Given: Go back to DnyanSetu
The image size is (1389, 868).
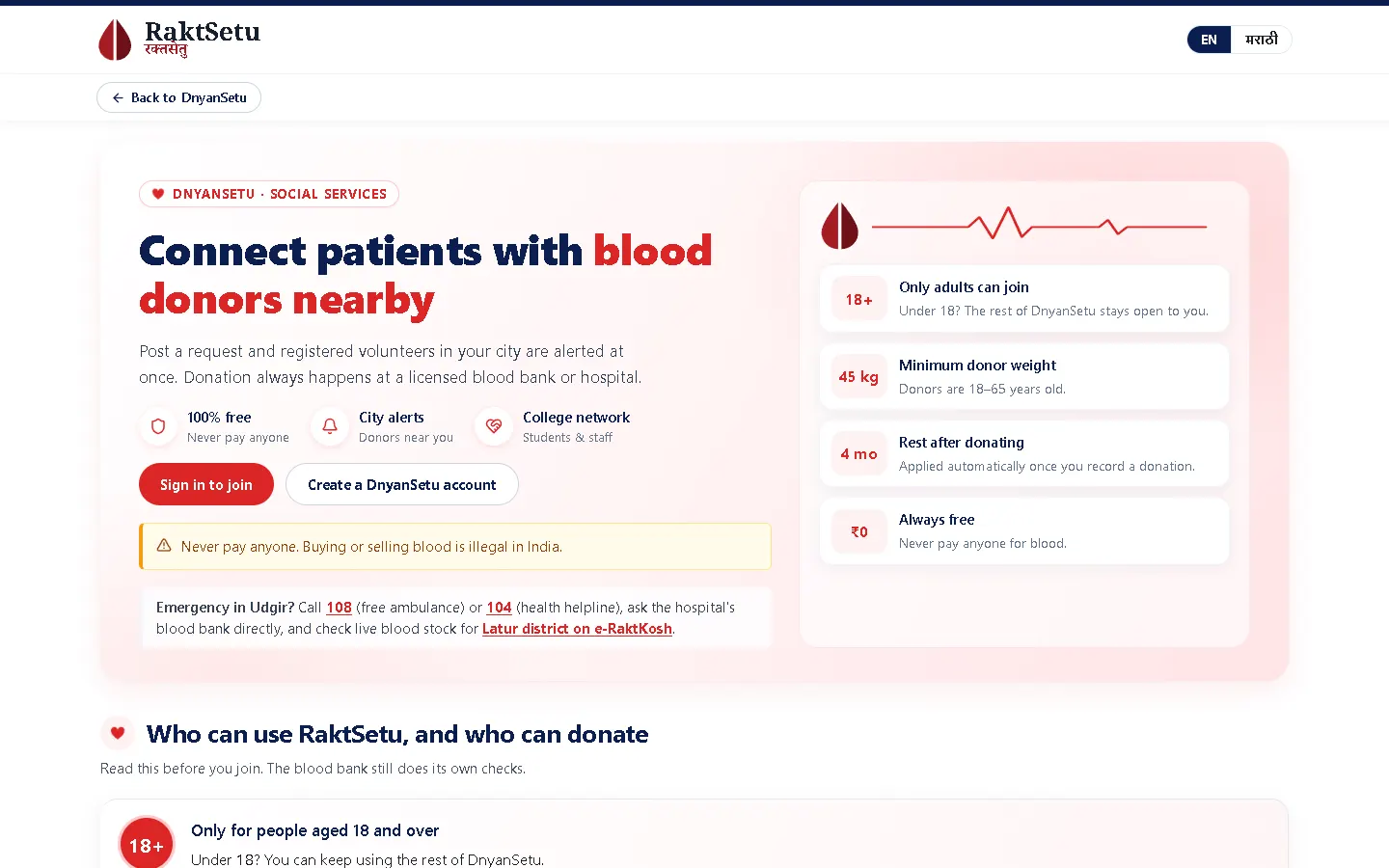Looking at the screenshot, I should click(x=178, y=97).
